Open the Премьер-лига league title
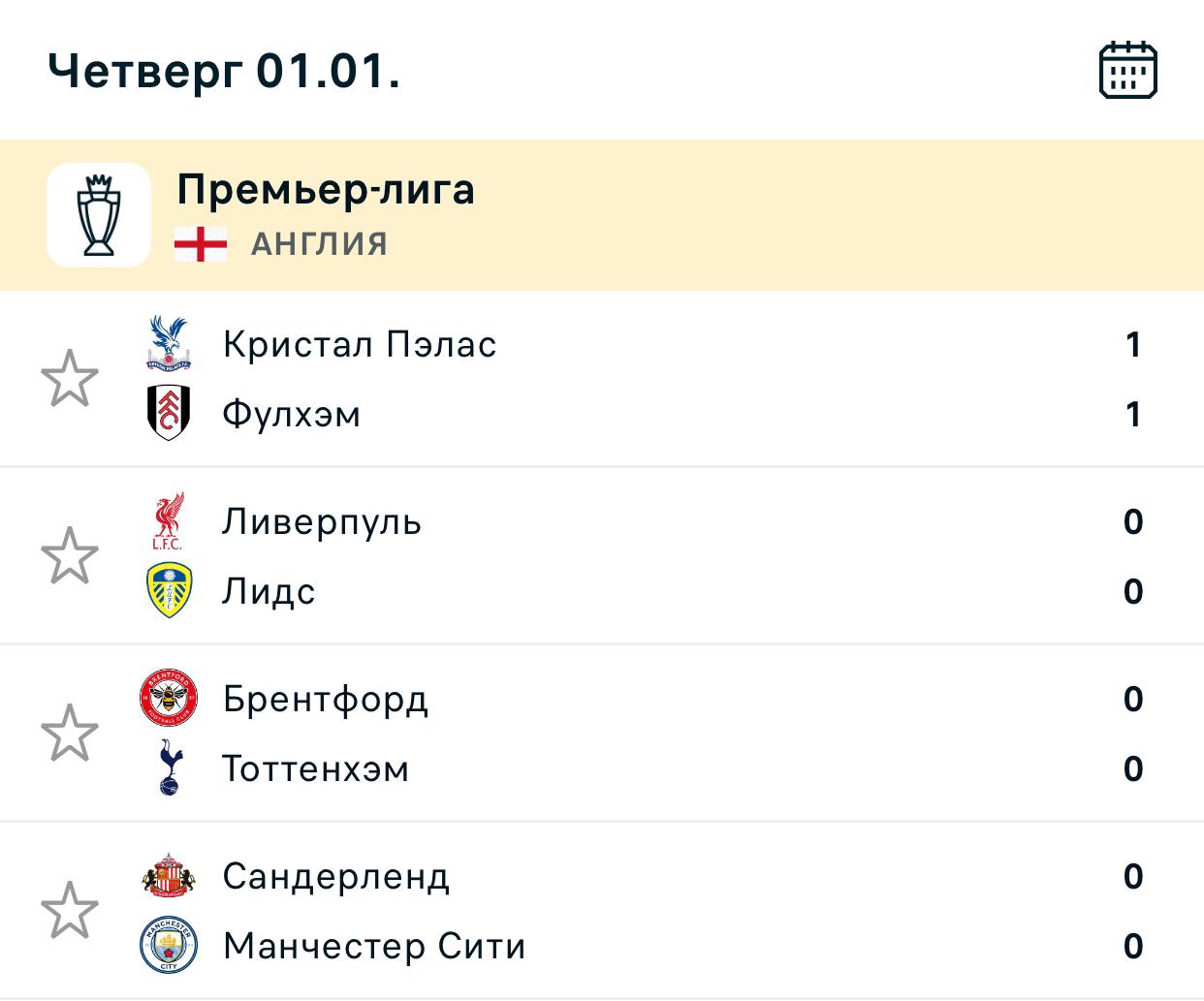Screen dimensions: 1204x1001 (326, 189)
